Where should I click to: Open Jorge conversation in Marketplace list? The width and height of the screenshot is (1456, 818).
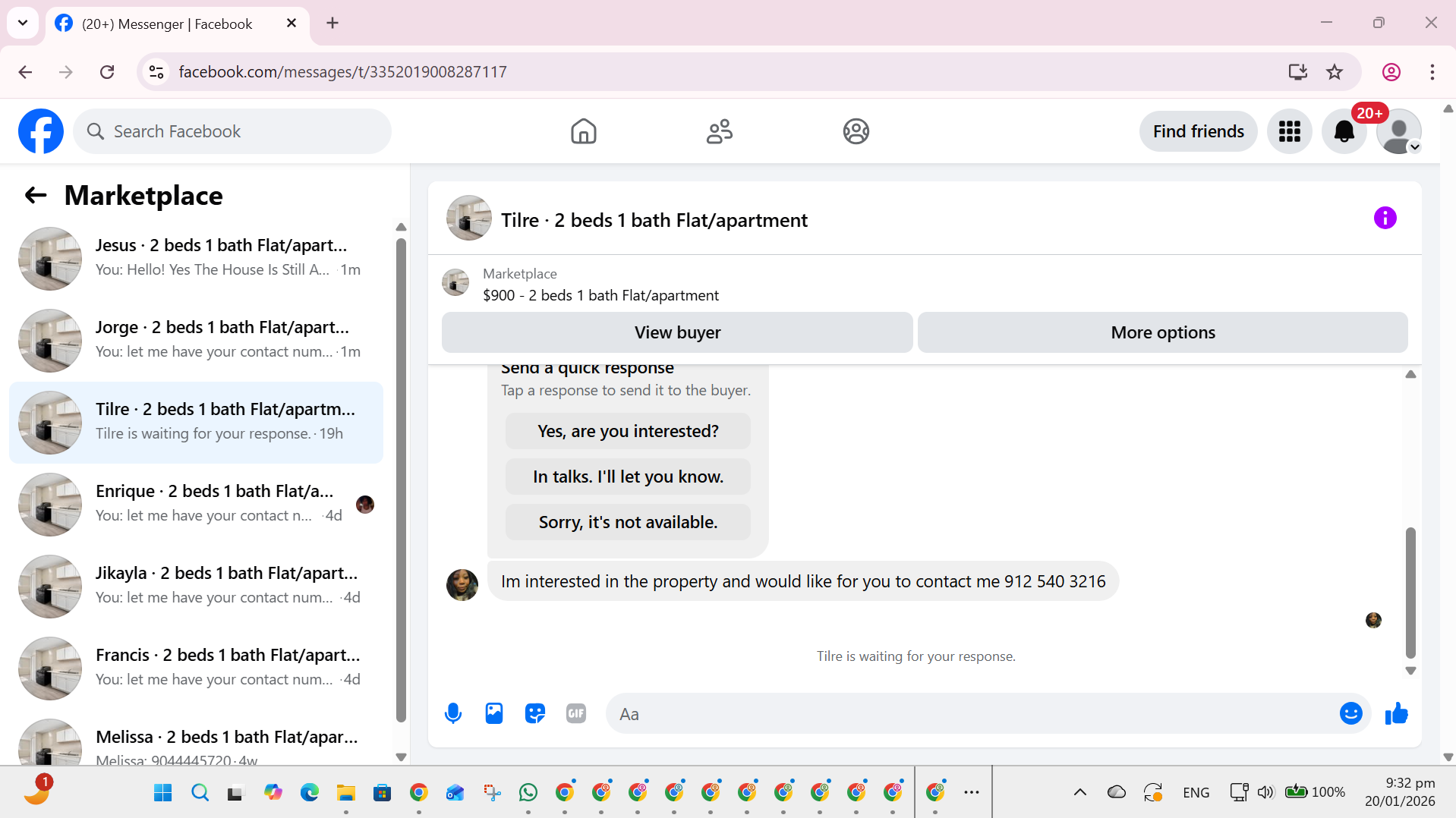tap(196, 340)
